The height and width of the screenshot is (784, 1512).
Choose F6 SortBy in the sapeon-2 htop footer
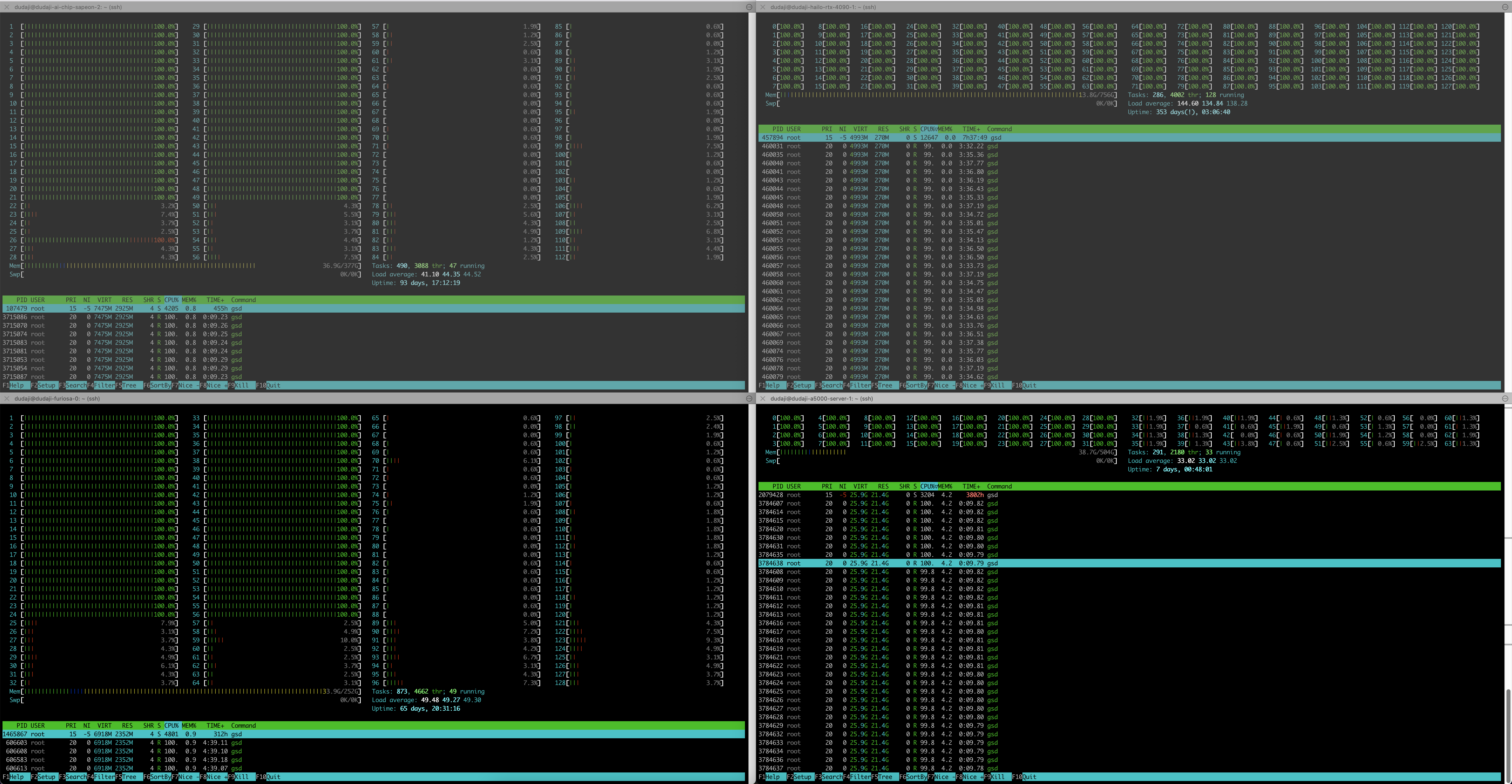pyautogui.click(x=158, y=385)
